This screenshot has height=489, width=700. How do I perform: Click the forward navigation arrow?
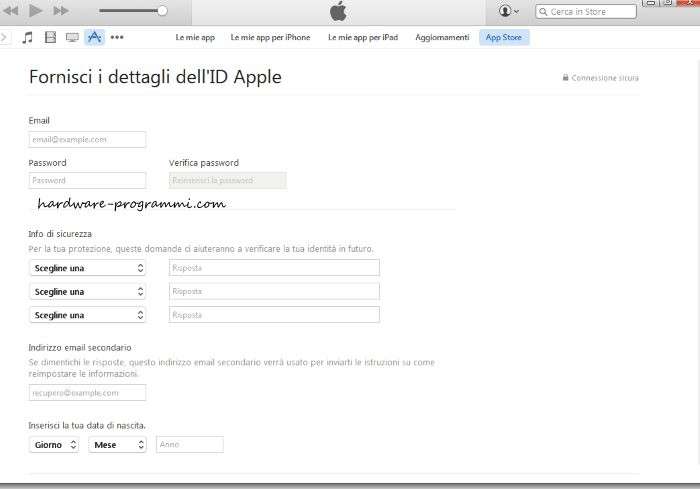(4, 38)
